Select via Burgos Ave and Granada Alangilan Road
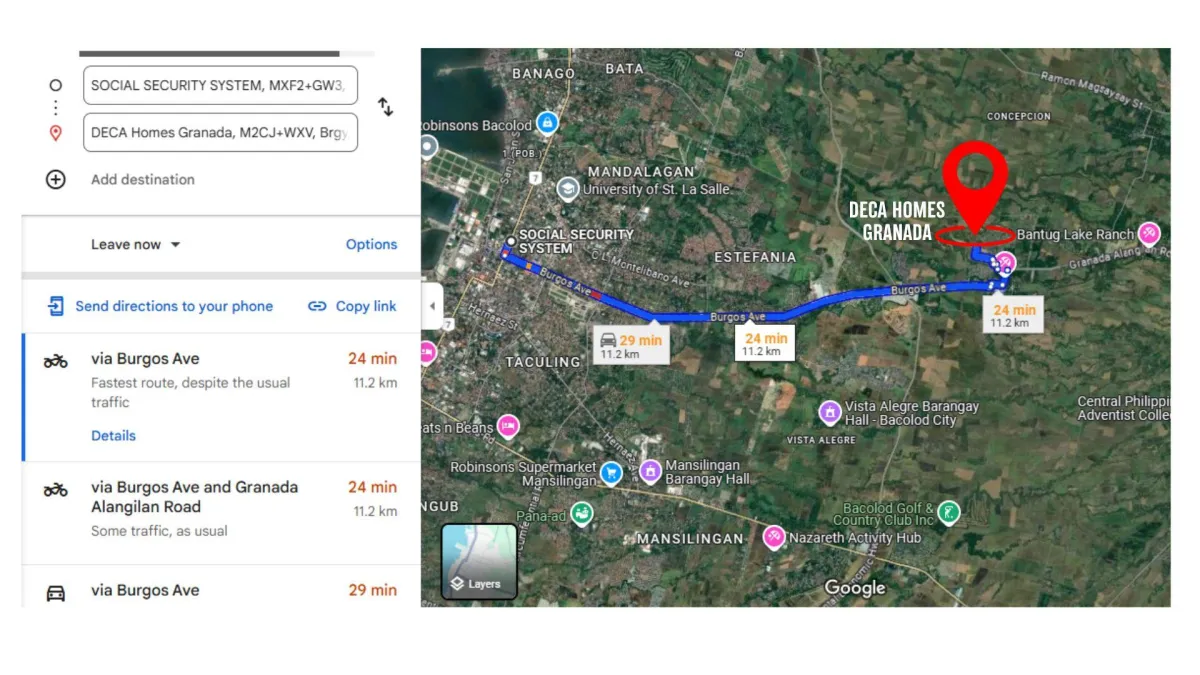This screenshot has width=1200, height=675. coord(221,513)
